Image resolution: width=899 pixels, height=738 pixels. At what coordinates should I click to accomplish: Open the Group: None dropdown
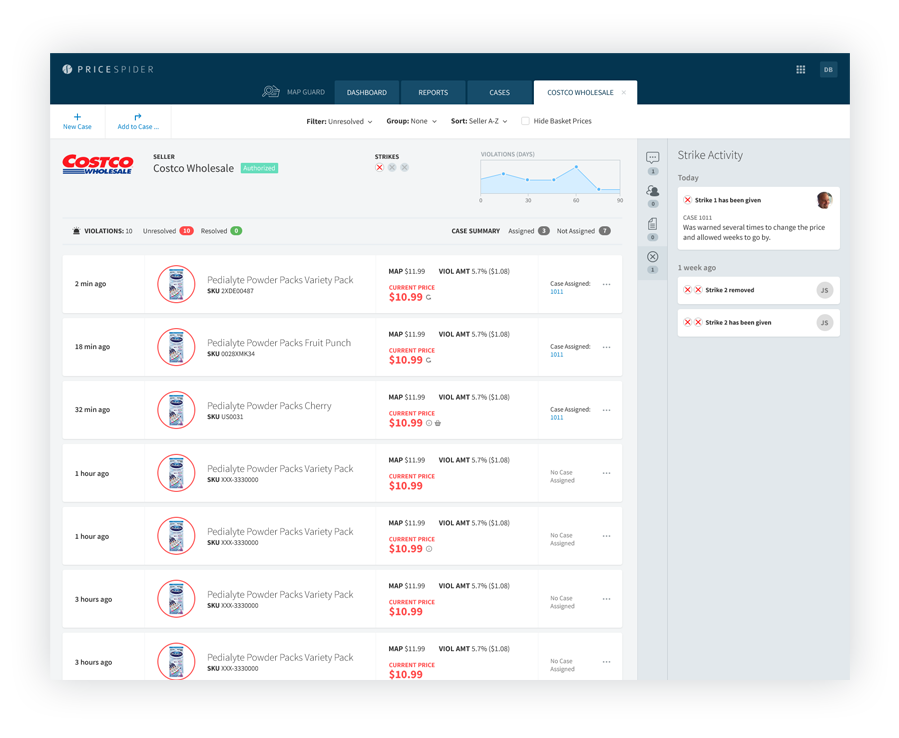pyautogui.click(x=411, y=122)
